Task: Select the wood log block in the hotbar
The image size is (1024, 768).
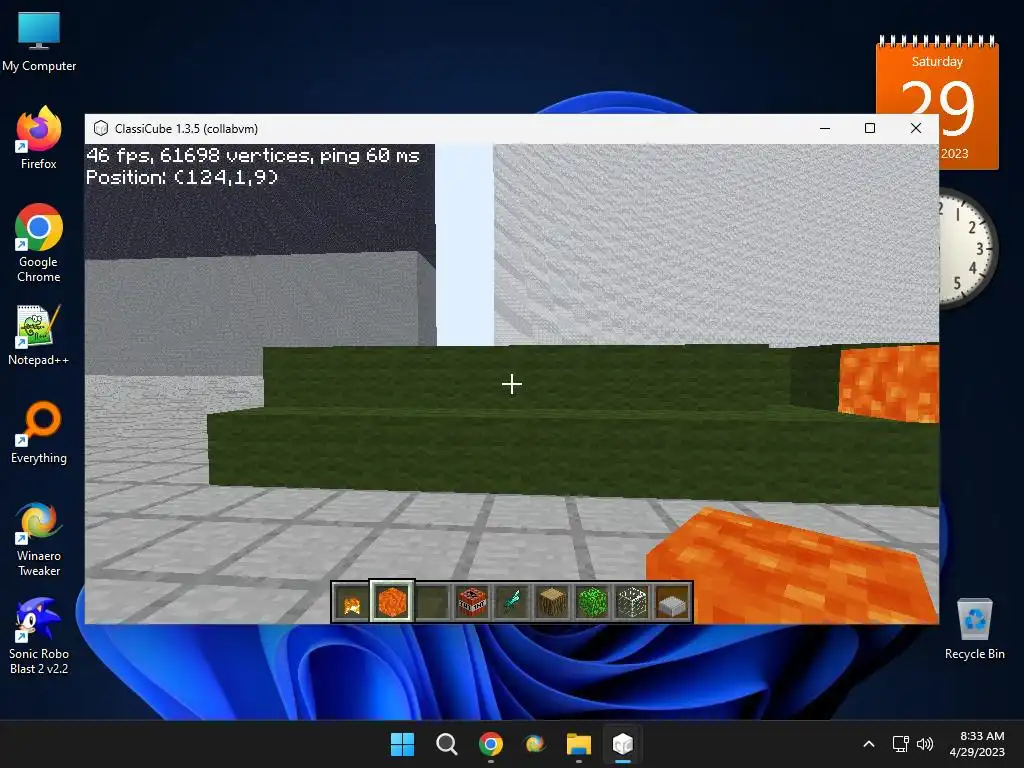Action: coord(552,602)
